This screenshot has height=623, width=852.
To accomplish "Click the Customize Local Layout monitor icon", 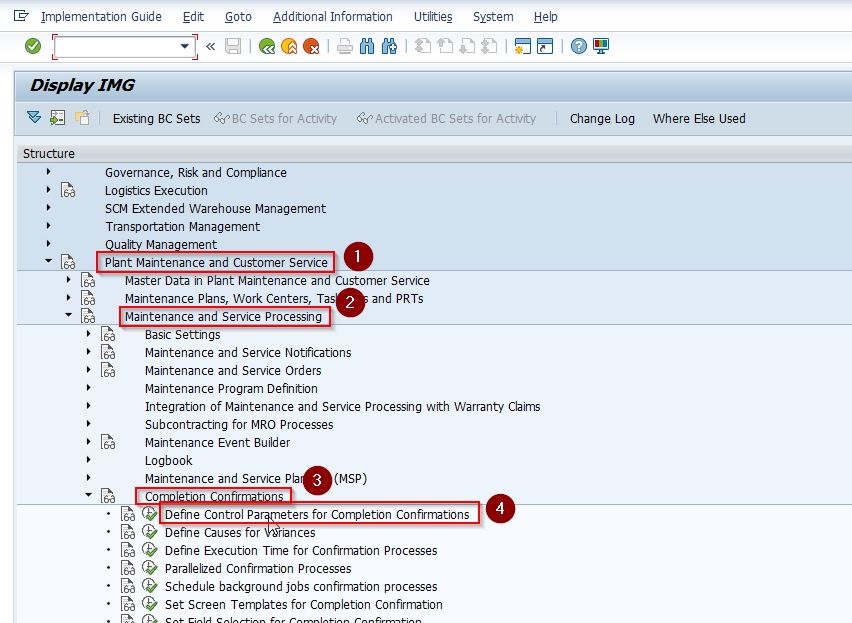I will pos(601,46).
